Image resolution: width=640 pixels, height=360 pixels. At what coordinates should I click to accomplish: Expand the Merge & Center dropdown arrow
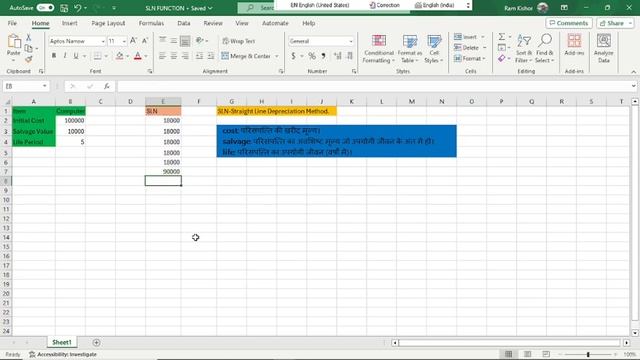277,56
